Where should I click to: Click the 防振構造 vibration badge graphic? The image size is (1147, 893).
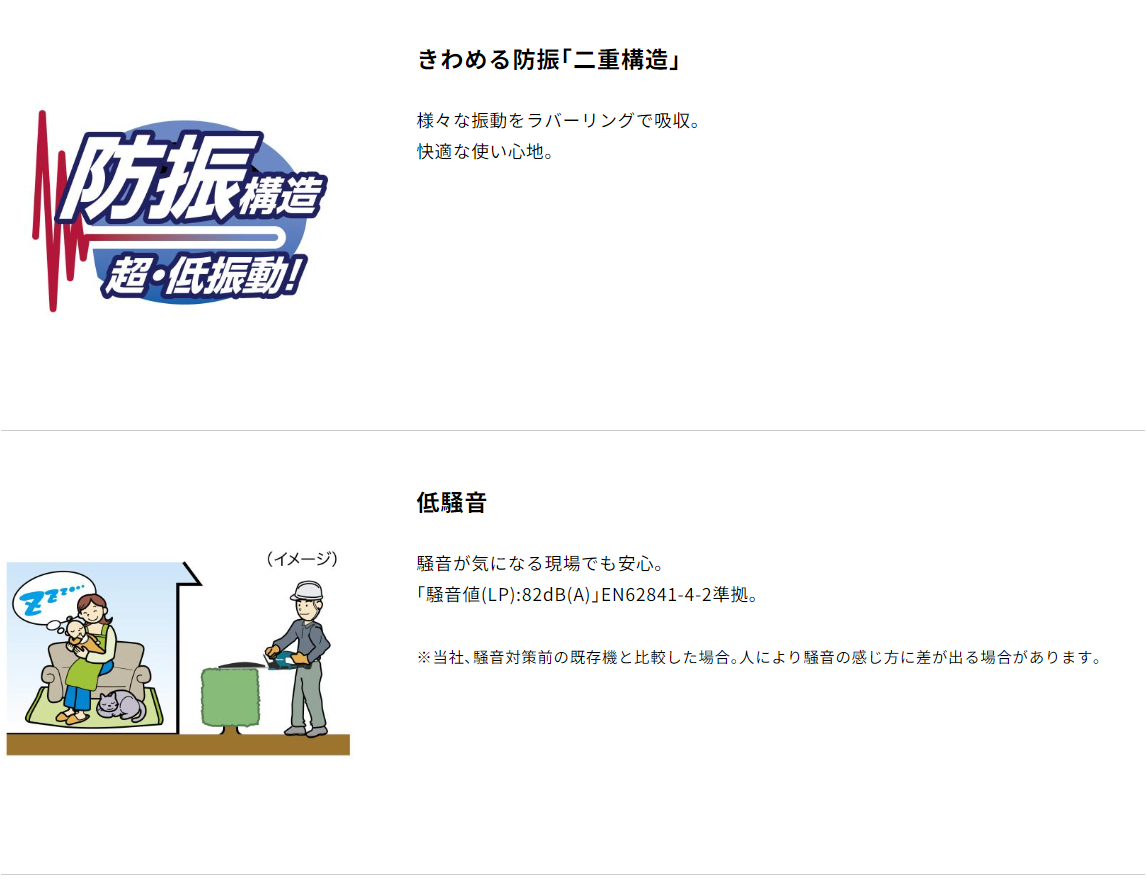point(180,211)
